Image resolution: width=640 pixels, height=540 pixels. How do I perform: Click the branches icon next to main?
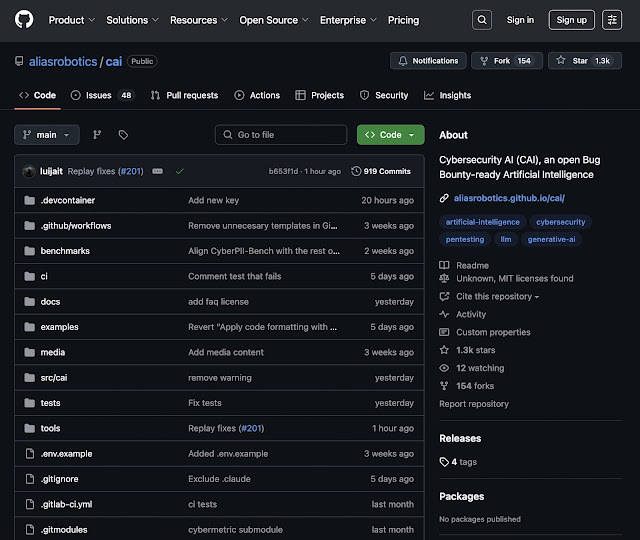[x=97, y=135]
